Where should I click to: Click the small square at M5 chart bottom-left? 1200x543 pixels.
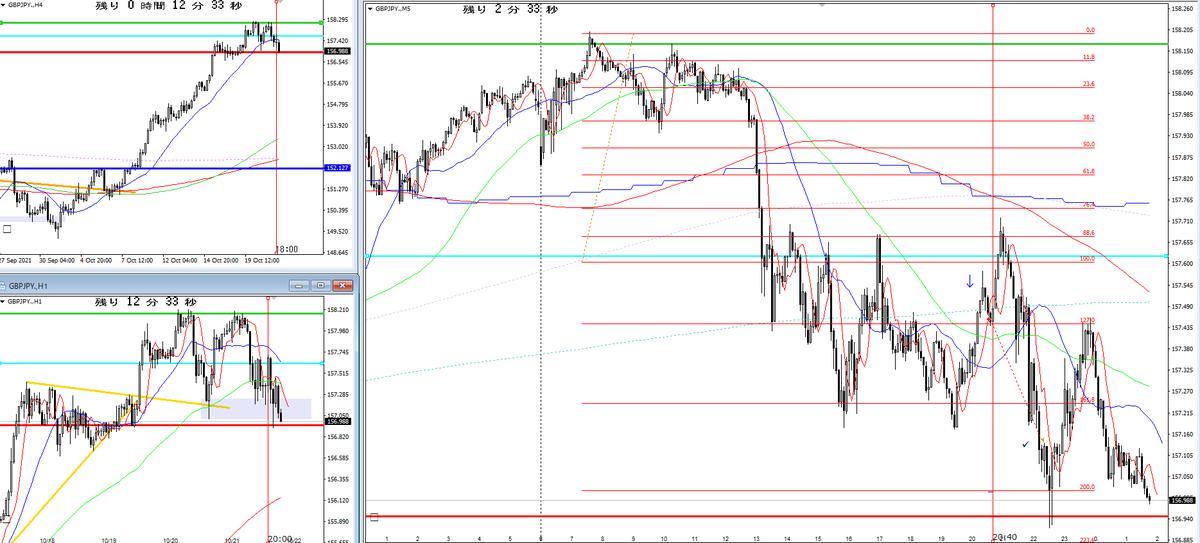[374, 517]
